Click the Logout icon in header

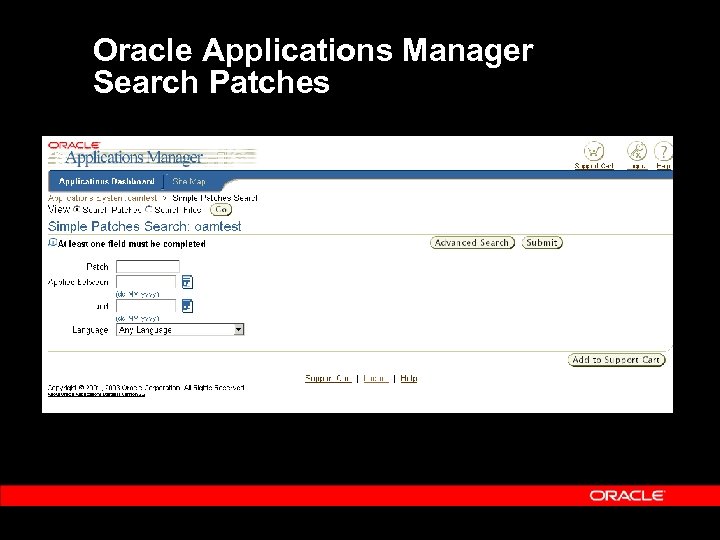click(x=637, y=151)
